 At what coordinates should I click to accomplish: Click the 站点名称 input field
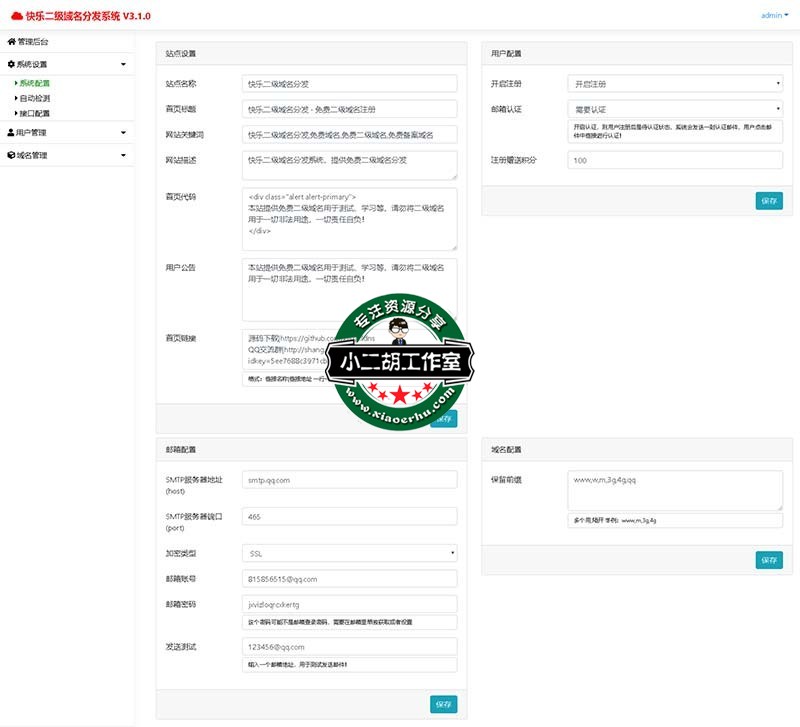tap(349, 84)
